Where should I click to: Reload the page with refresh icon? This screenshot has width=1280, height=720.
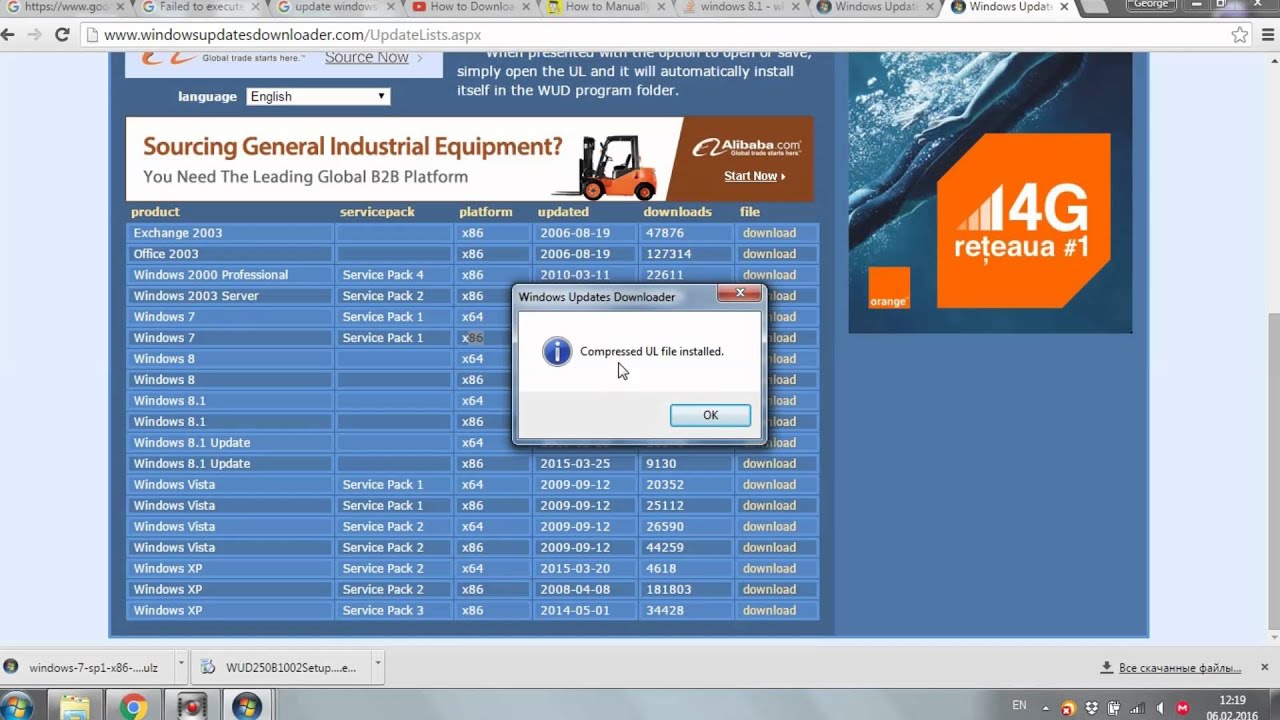point(62,34)
